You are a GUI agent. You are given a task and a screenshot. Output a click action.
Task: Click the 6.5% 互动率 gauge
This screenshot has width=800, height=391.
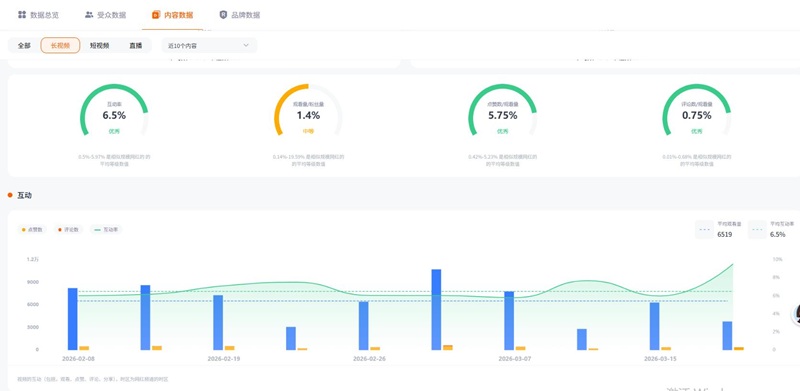coord(114,111)
